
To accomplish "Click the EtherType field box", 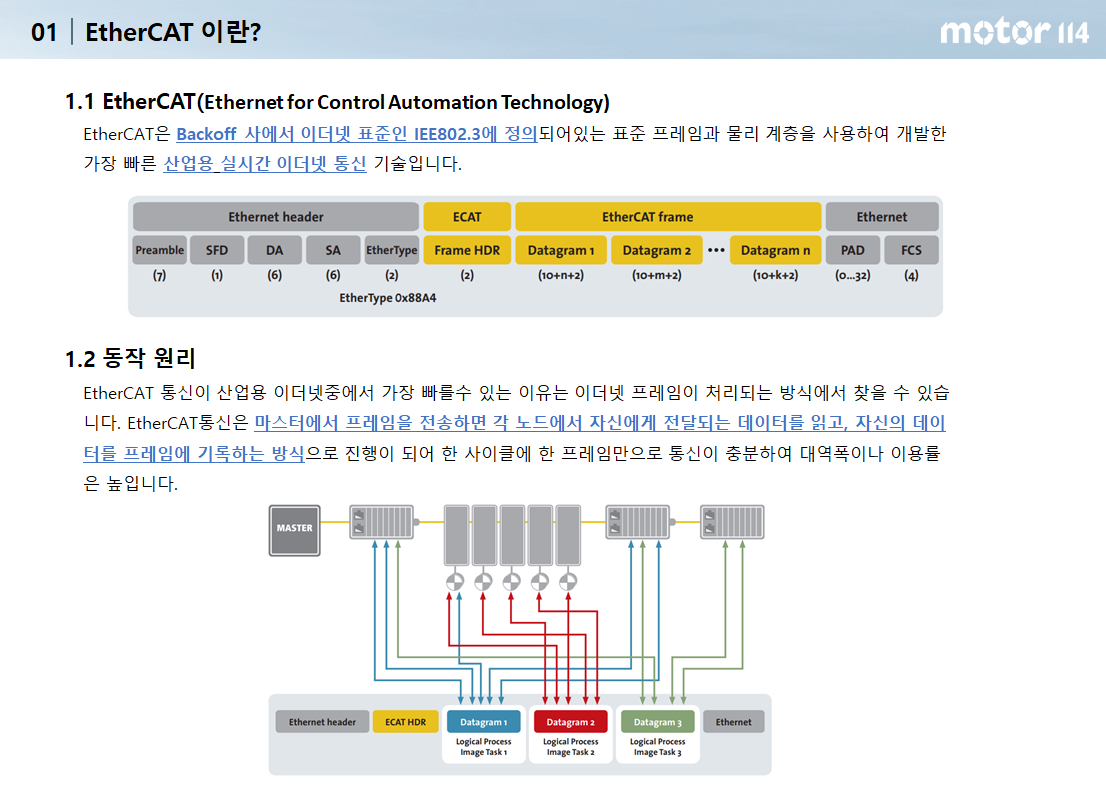I will tap(391, 250).
